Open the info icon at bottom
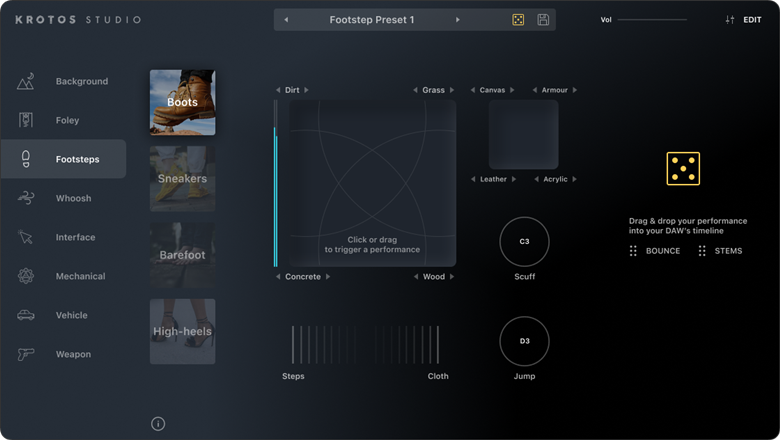 click(x=158, y=424)
